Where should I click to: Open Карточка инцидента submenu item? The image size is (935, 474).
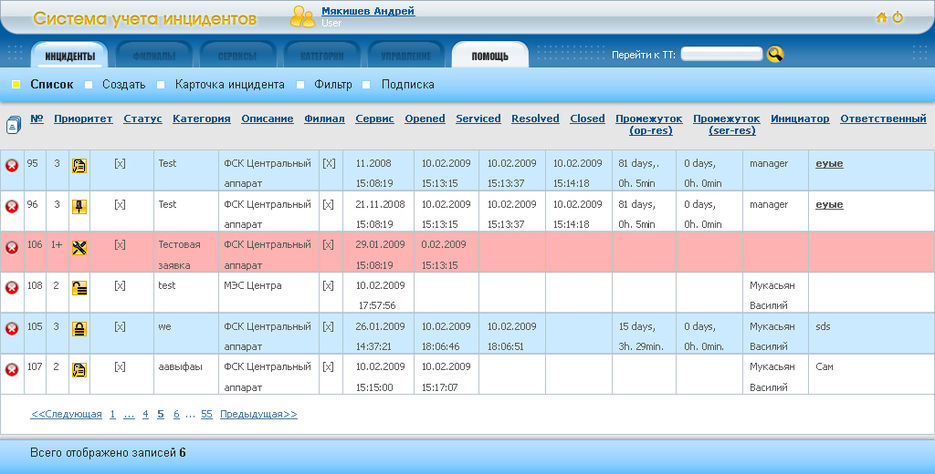pos(230,84)
